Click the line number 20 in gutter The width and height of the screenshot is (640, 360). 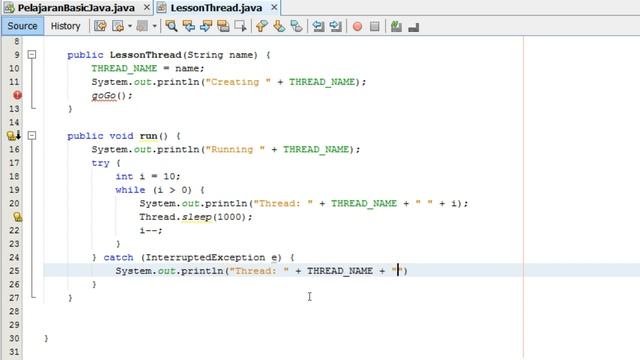coord(14,203)
